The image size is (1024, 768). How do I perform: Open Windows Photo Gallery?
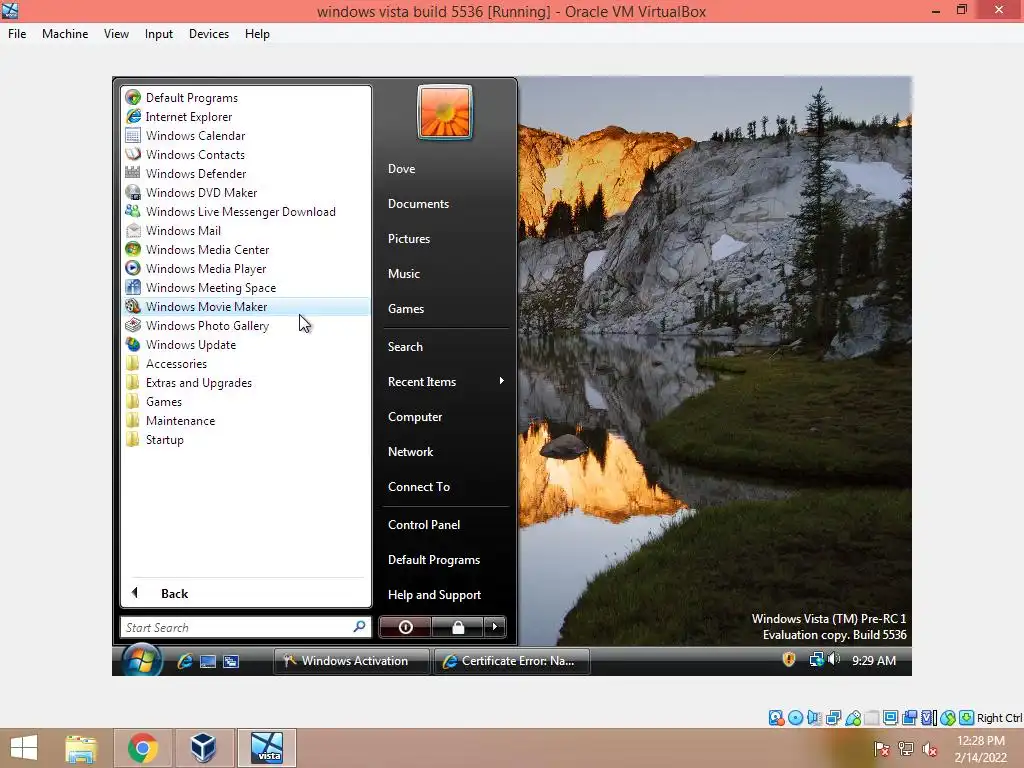click(246, 325)
